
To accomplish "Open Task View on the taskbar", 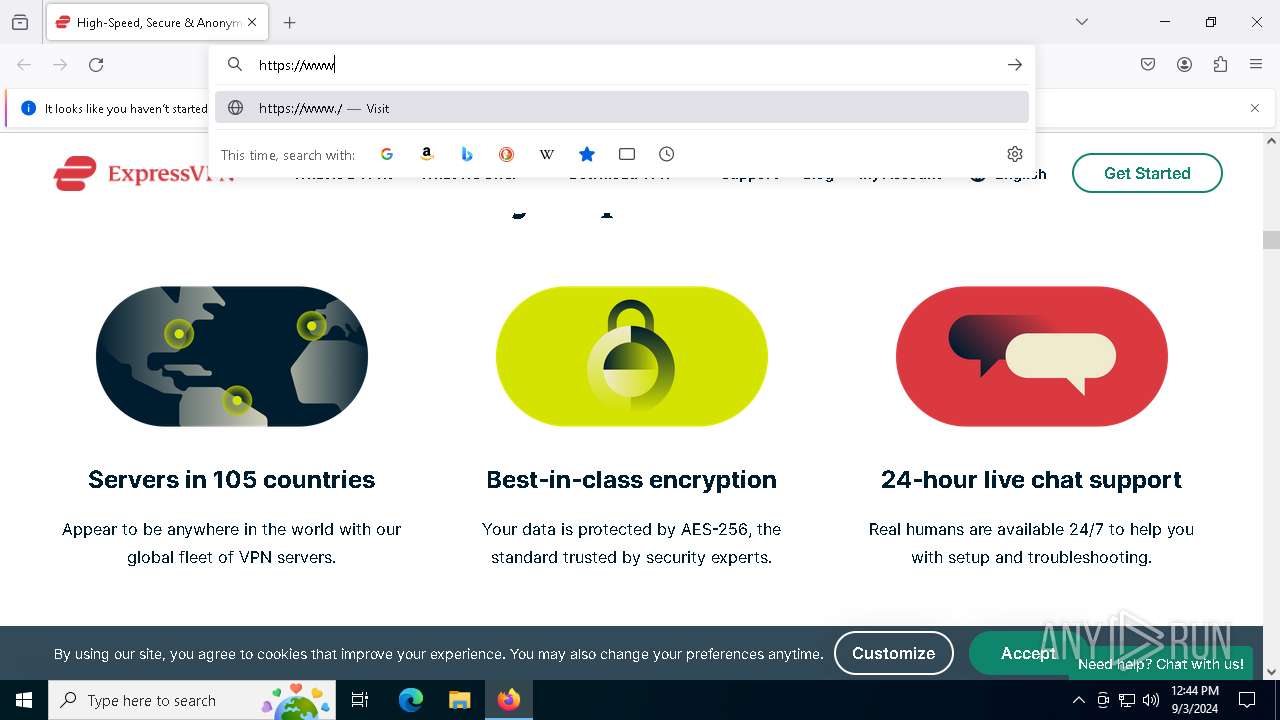I will 361,700.
